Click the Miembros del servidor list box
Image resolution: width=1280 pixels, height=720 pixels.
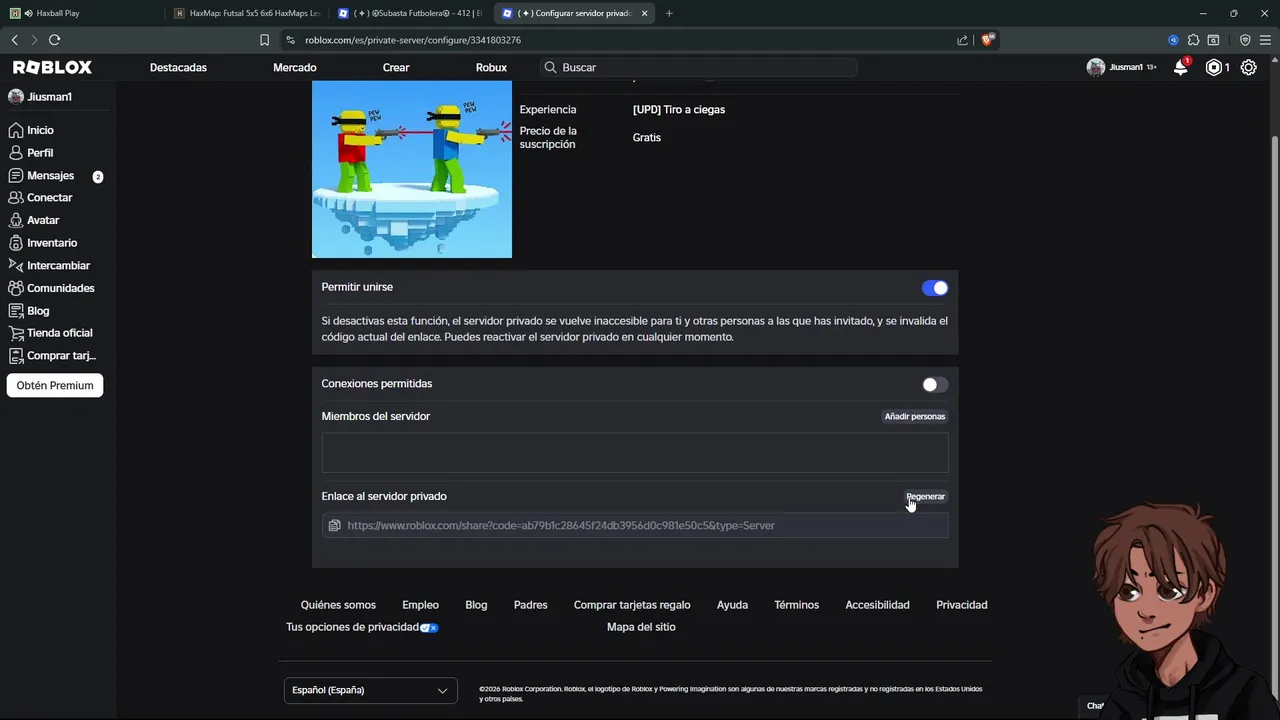[x=635, y=453]
